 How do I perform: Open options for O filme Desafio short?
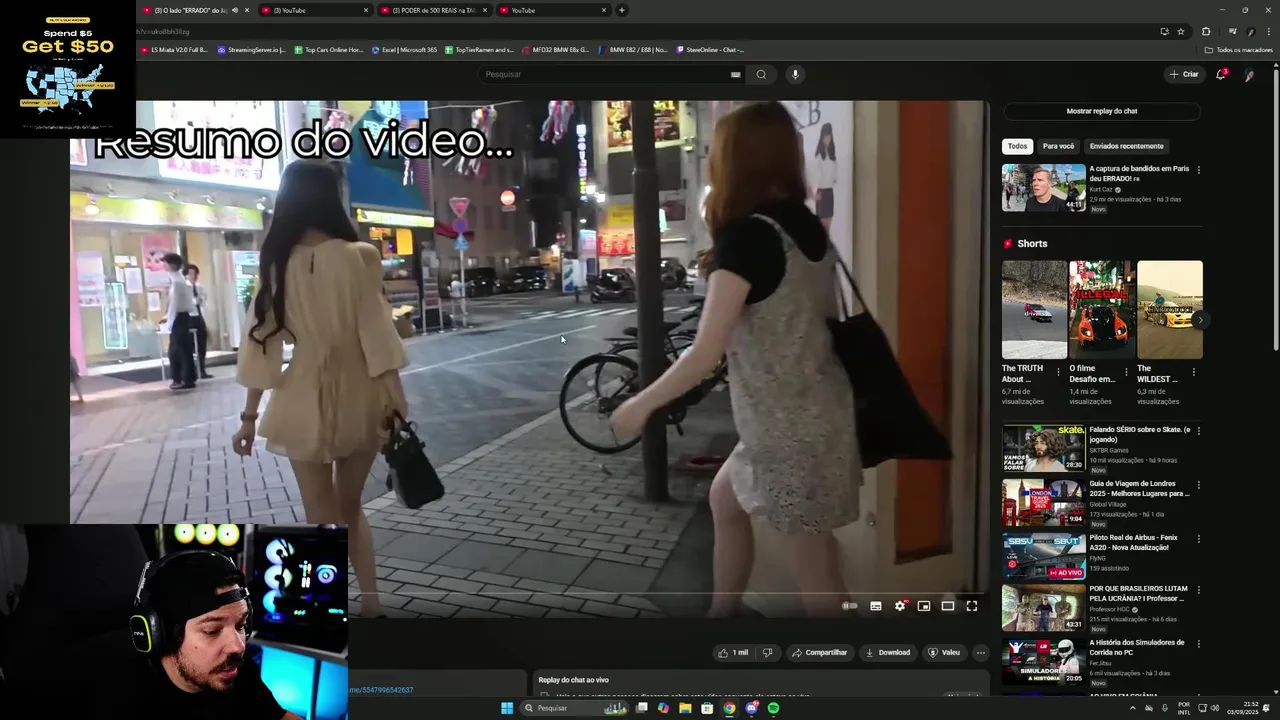[1125, 372]
